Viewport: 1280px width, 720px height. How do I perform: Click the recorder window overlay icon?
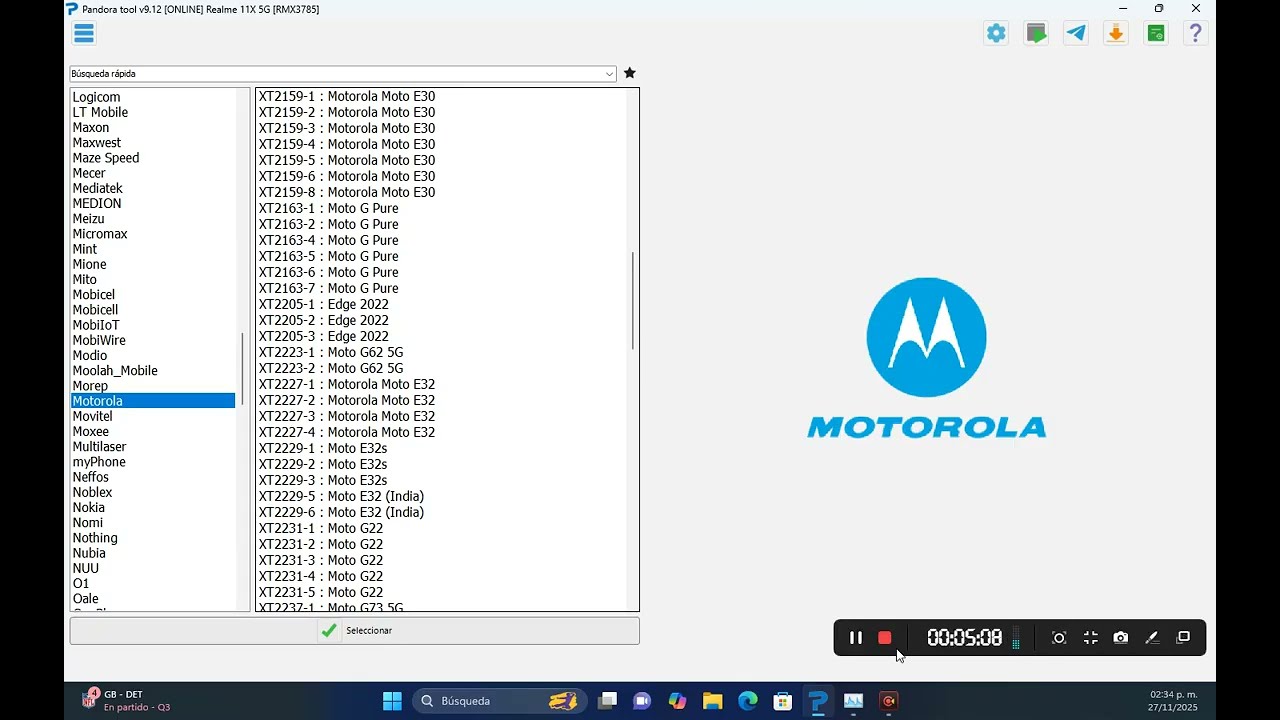1183,638
